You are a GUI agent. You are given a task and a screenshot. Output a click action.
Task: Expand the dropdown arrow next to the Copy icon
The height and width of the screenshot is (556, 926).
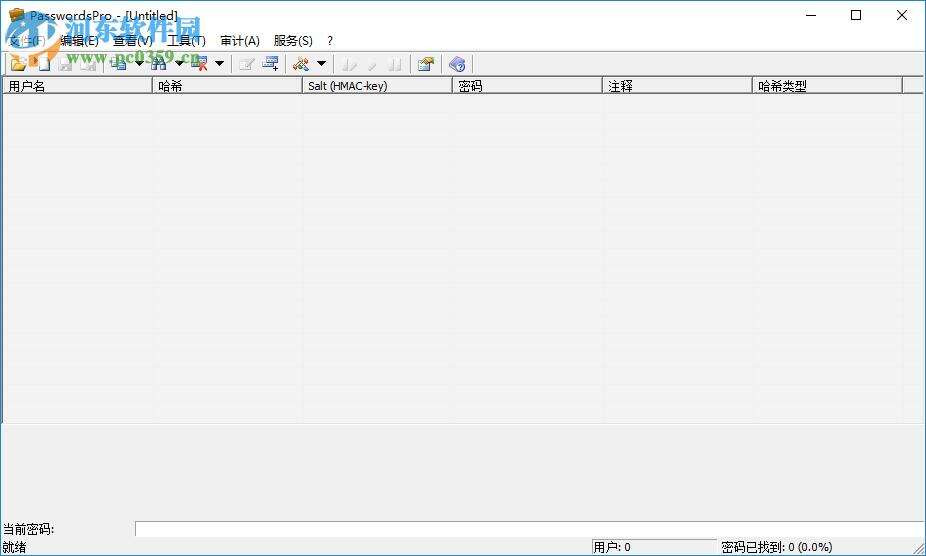(139, 64)
